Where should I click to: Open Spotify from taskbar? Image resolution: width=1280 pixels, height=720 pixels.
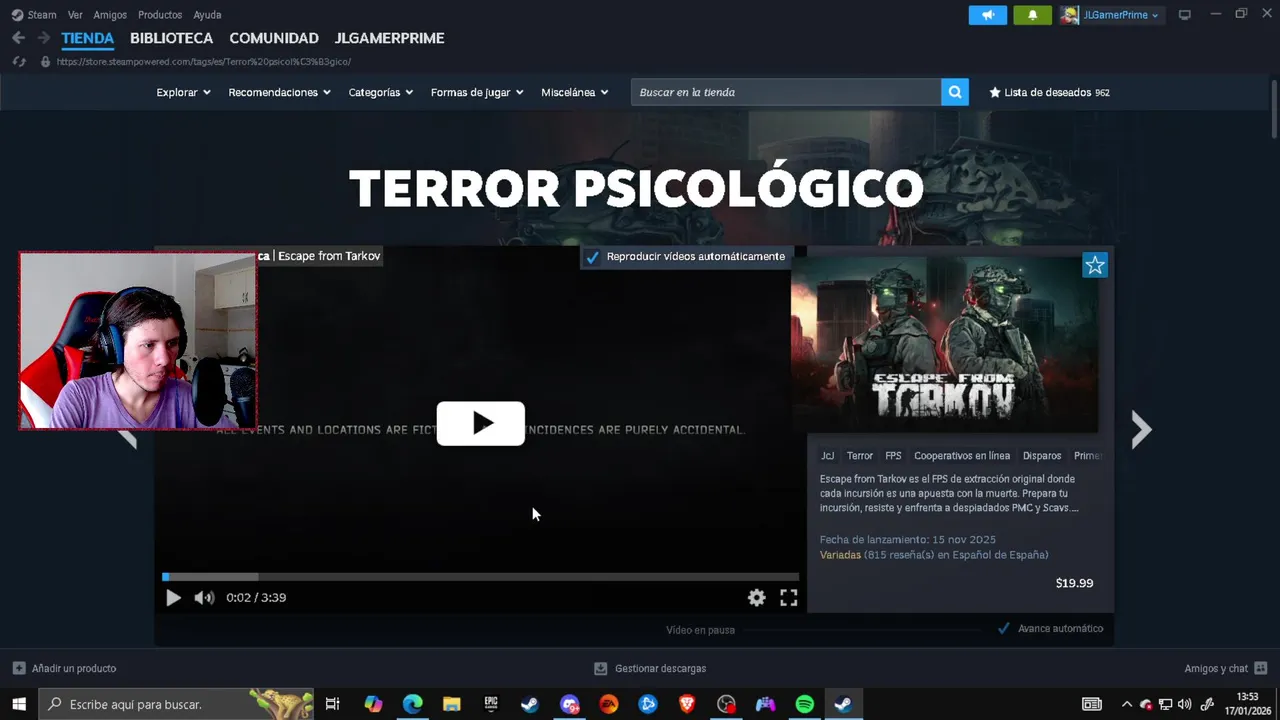click(805, 704)
